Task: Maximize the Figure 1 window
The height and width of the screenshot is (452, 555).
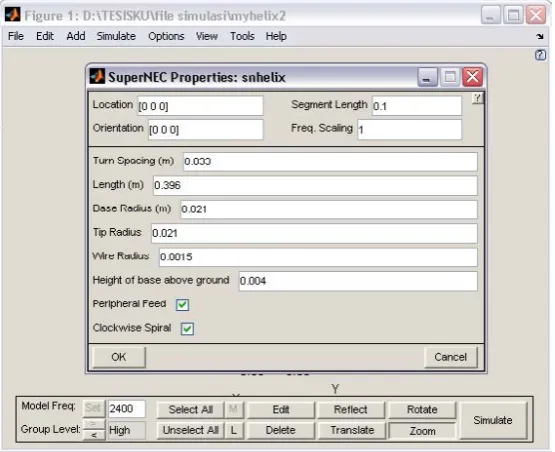Action: pyautogui.click(x=513, y=15)
